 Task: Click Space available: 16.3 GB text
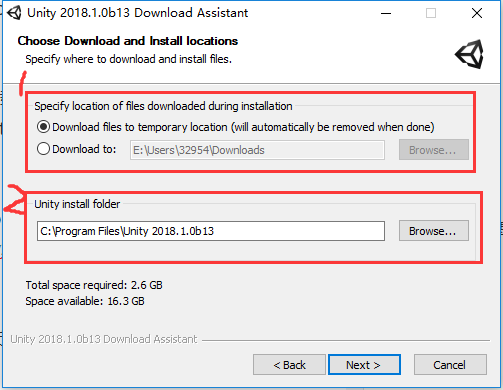85,301
